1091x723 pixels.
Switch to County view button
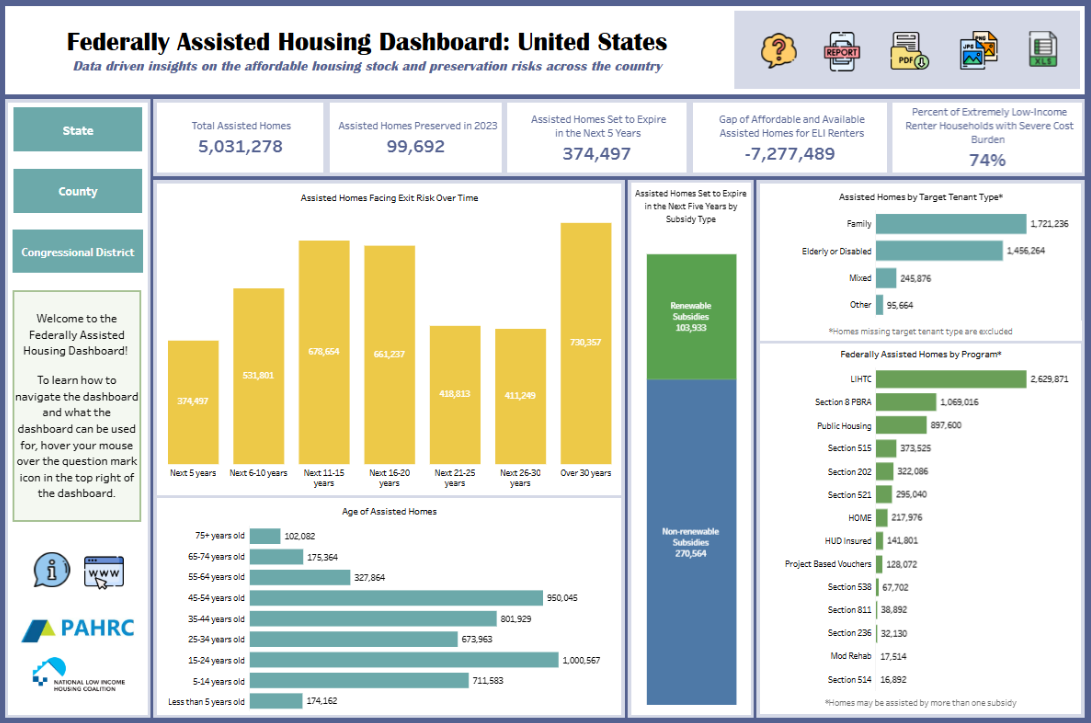pyautogui.click(x=77, y=191)
